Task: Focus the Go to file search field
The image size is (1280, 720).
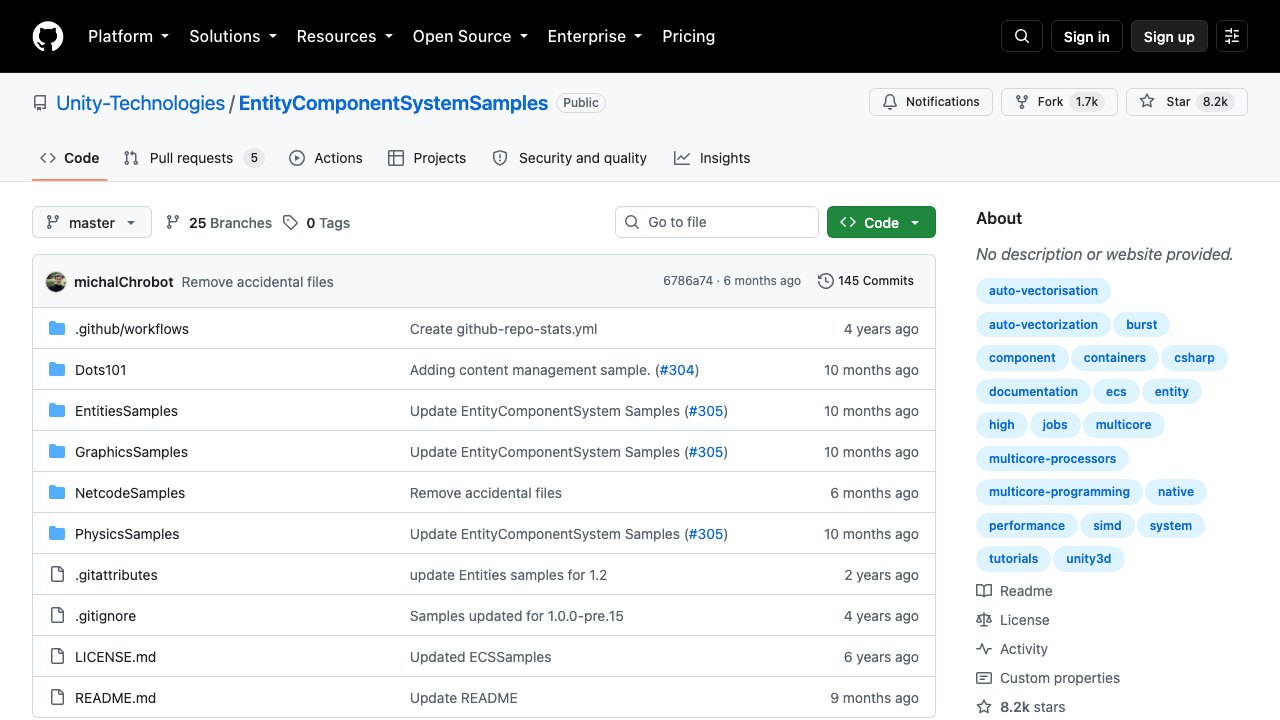Action: [x=717, y=222]
